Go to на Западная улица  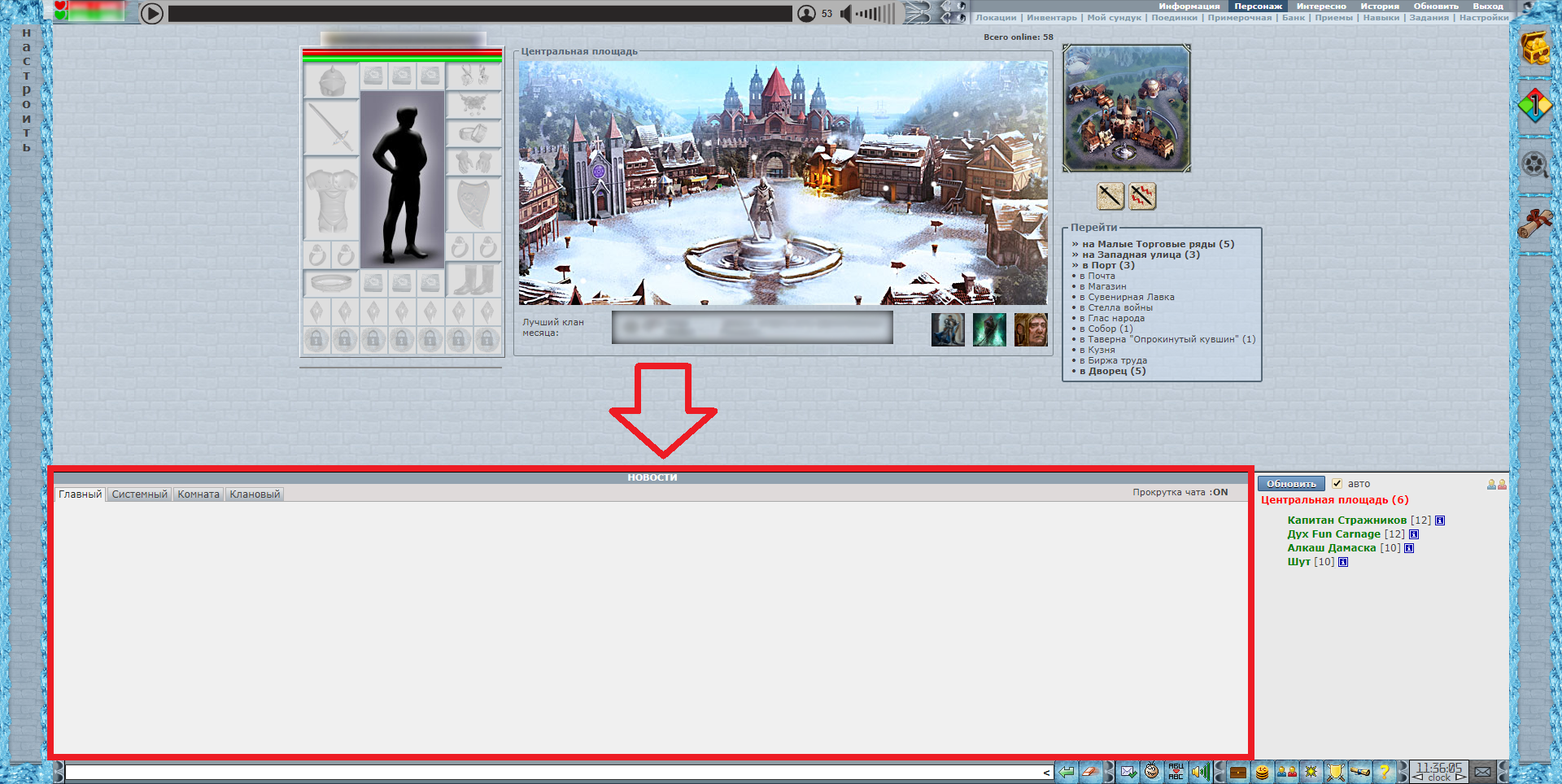[x=1141, y=255]
